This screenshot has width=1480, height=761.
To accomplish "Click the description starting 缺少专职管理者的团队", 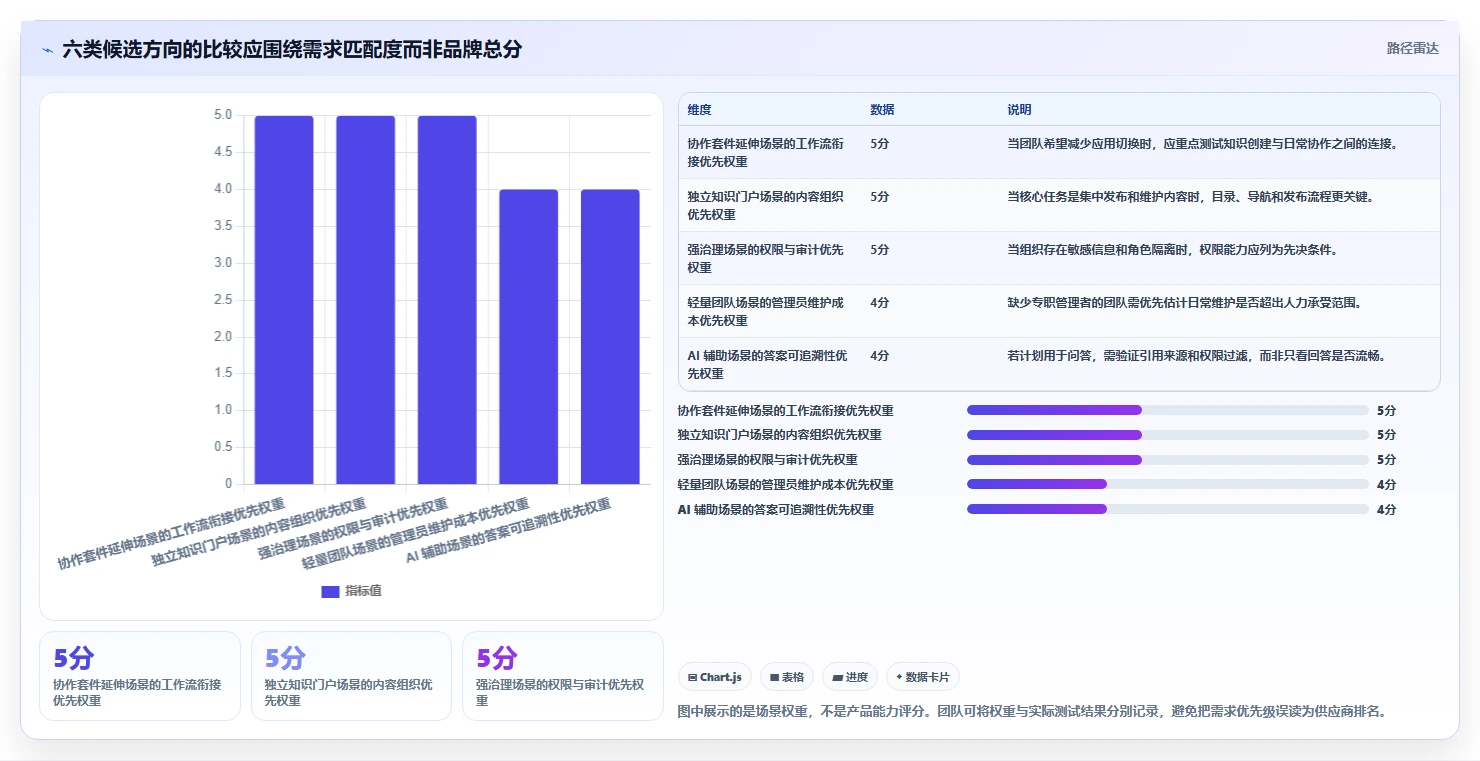I will click(x=1184, y=302).
